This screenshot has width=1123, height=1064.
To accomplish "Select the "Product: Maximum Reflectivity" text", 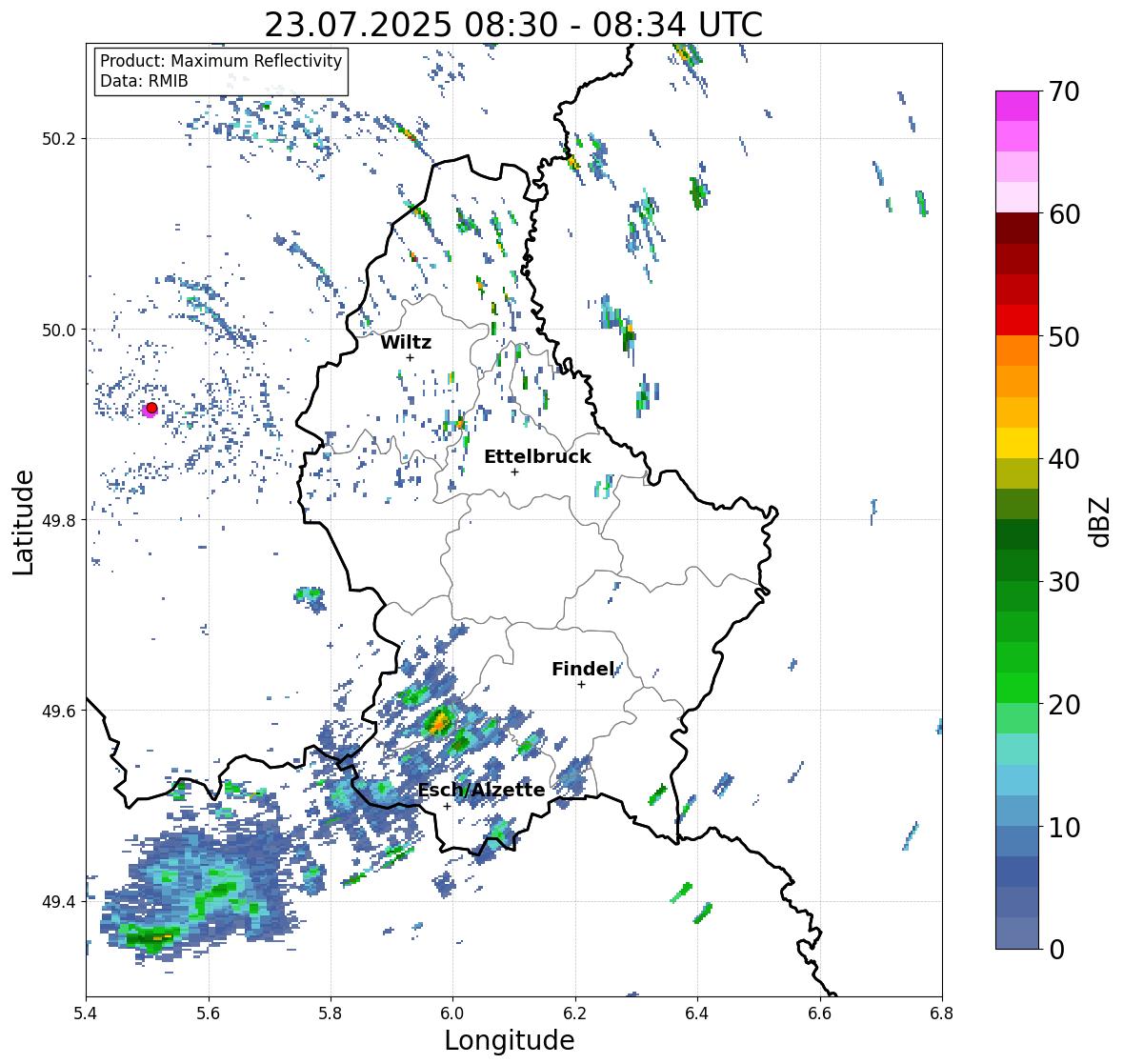I will [x=221, y=61].
